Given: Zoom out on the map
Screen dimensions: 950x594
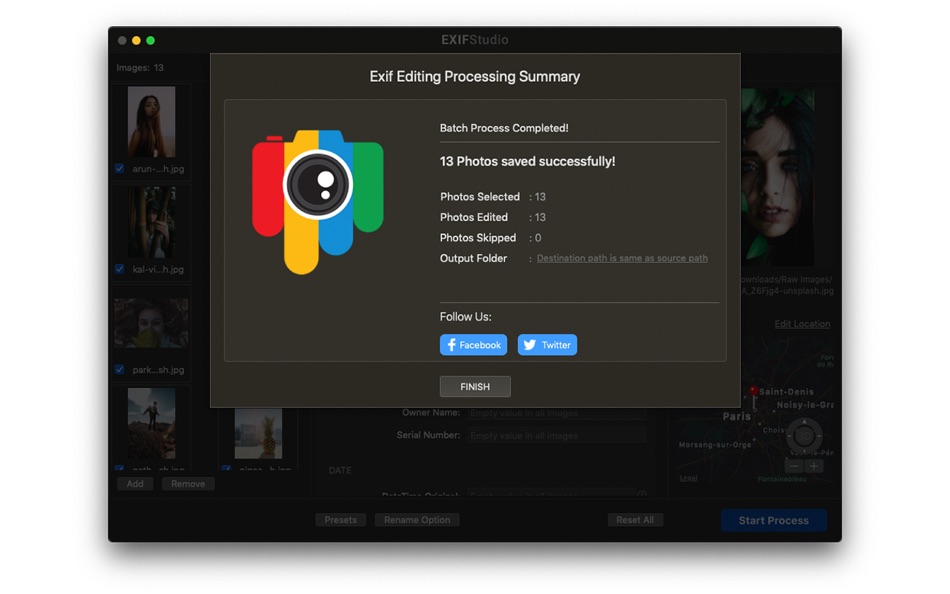Looking at the screenshot, I should pos(794,466).
